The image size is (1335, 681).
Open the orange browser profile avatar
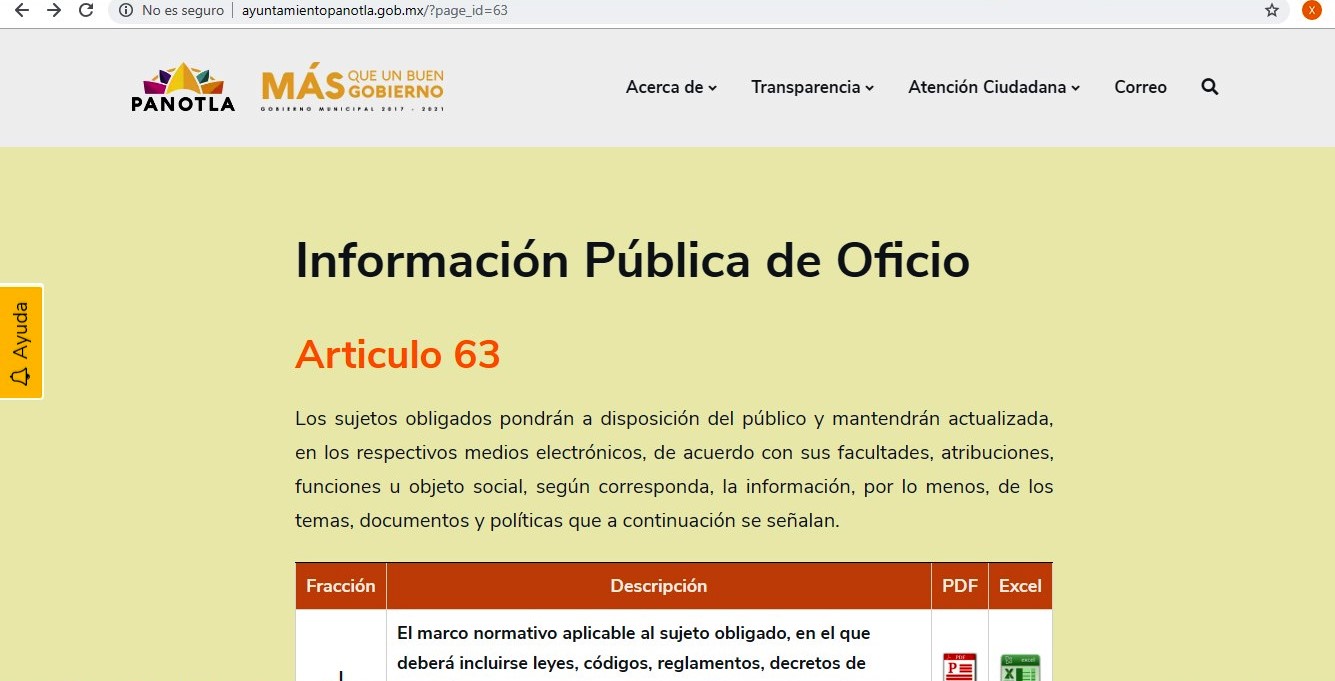point(1311,10)
